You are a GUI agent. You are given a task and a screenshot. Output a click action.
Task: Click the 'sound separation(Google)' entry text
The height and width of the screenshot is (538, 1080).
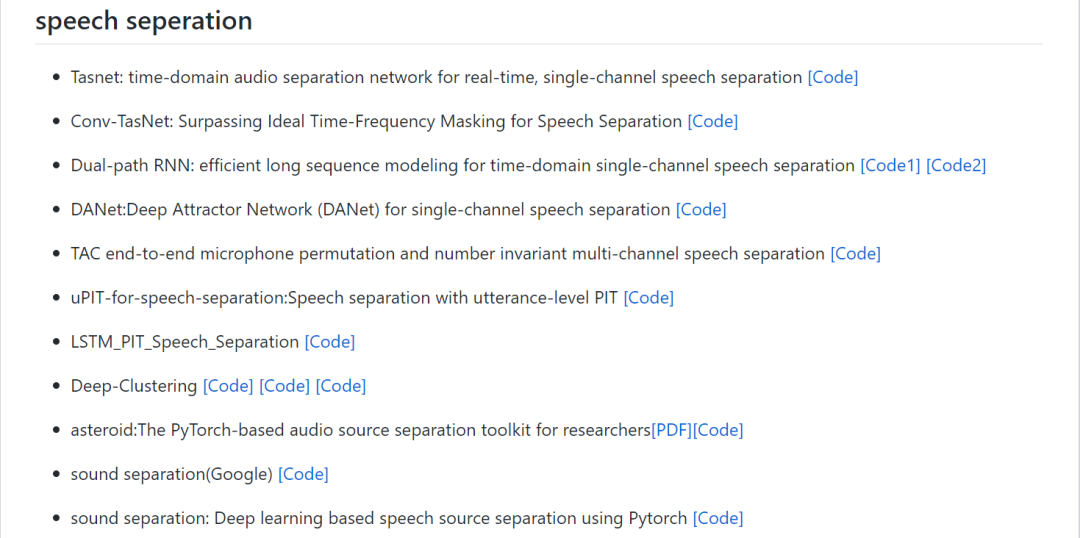pos(171,474)
